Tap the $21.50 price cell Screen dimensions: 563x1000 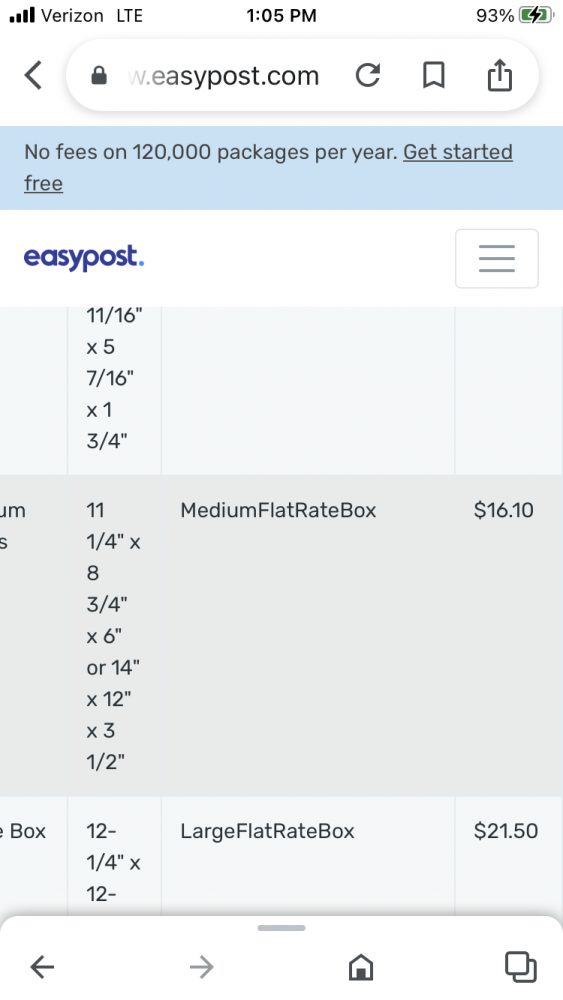tap(506, 831)
